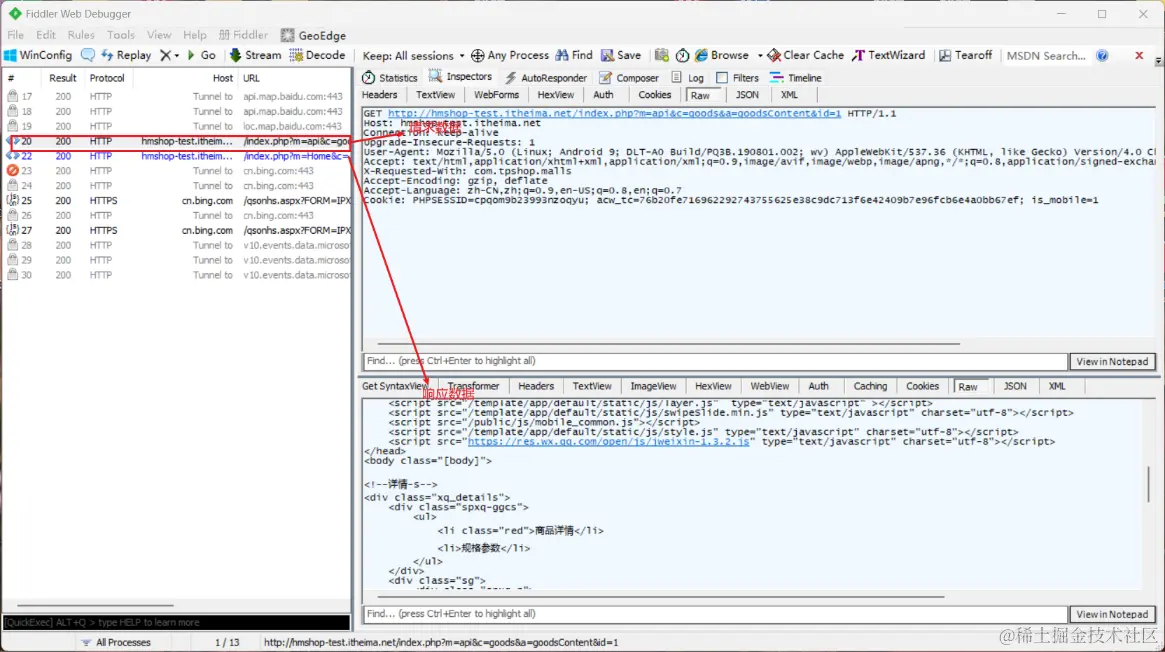The image size is (1165, 652).
Task: Open WinConfig from the toolbar
Action: pos(38,55)
